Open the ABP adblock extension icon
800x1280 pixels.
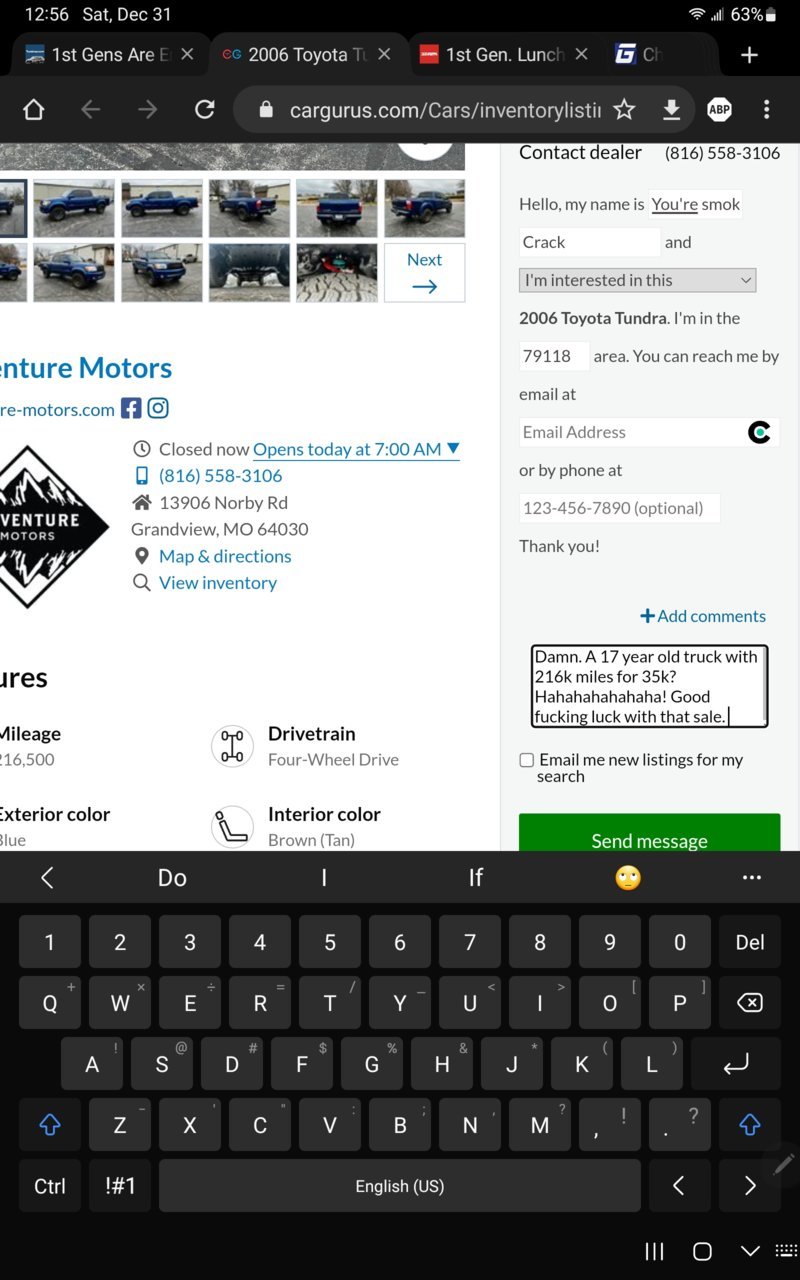tap(719, 110)
